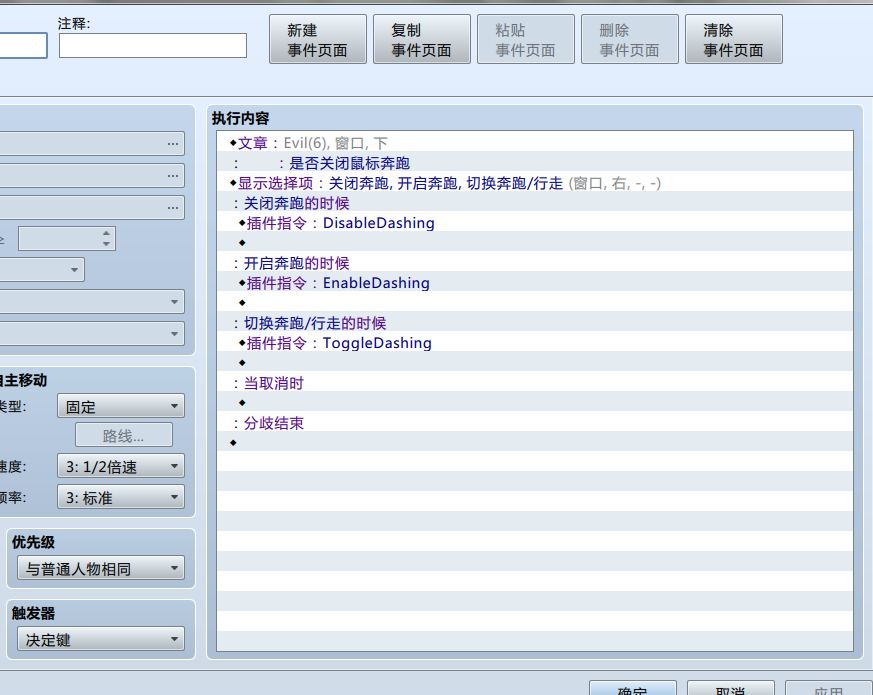Click the third condition's ... browse button
This screenshot has height=695, width=873.
tap(173, 208)
